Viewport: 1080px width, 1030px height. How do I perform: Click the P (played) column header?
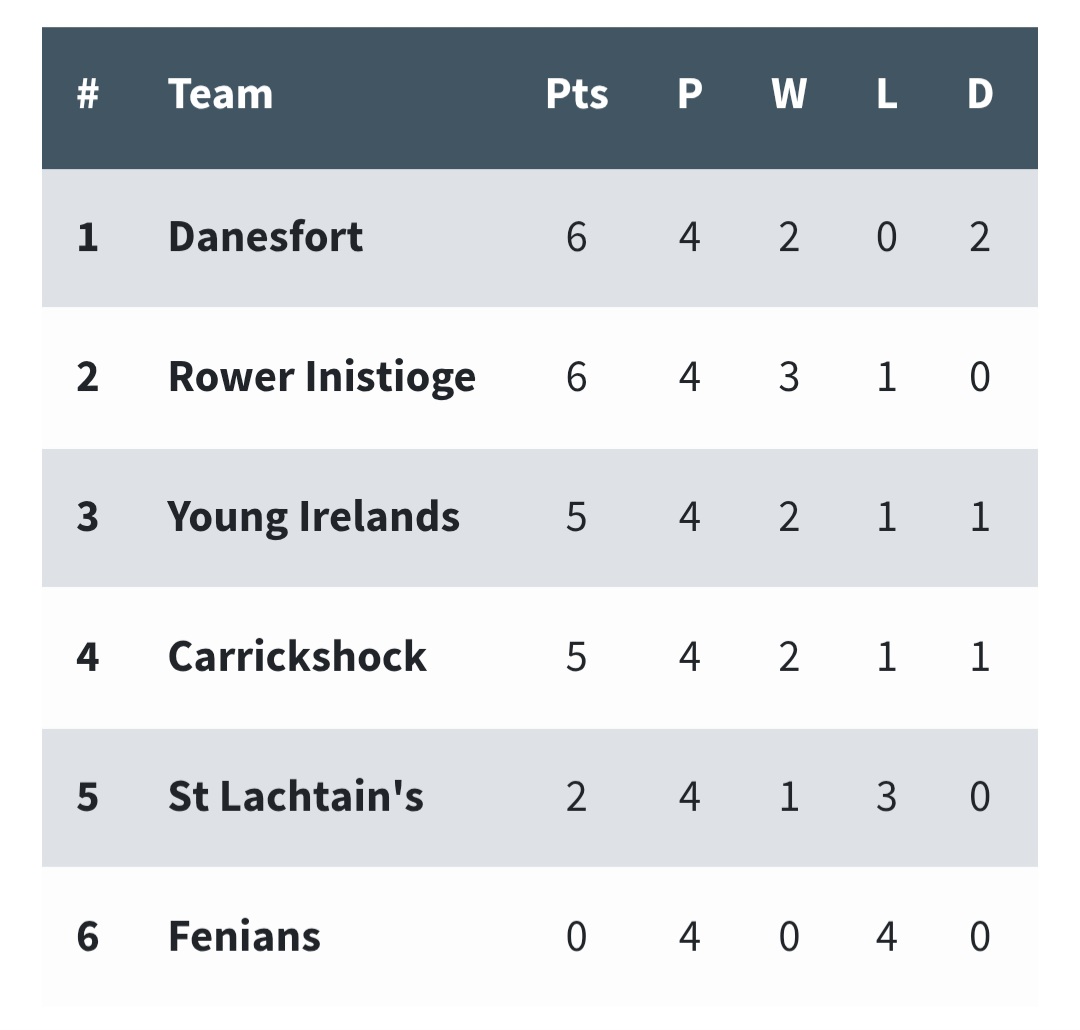689,94
